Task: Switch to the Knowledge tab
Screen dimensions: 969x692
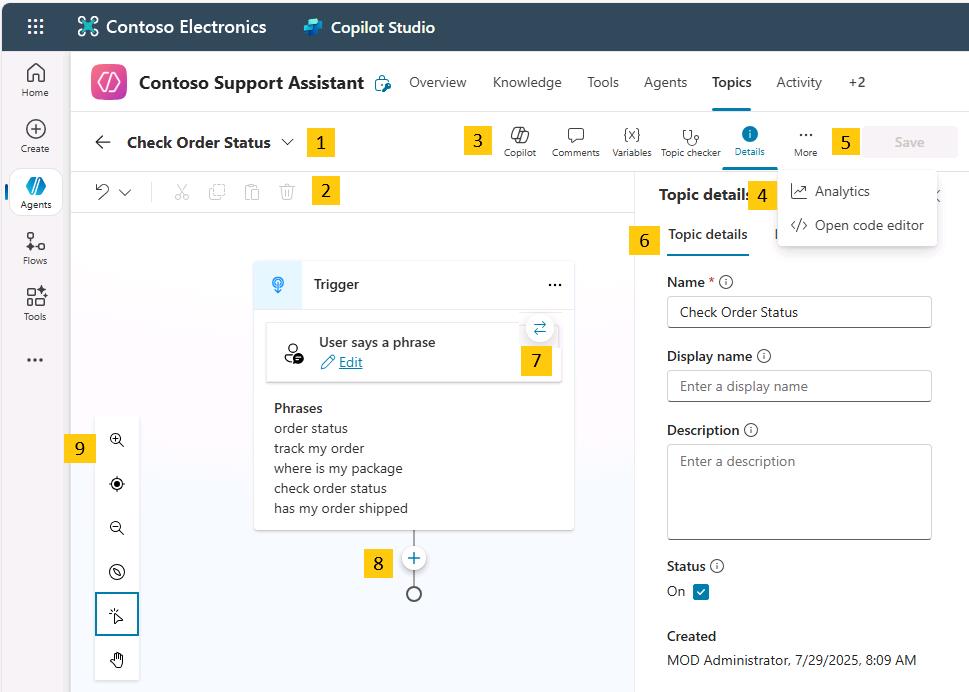Action: [527, 82]
